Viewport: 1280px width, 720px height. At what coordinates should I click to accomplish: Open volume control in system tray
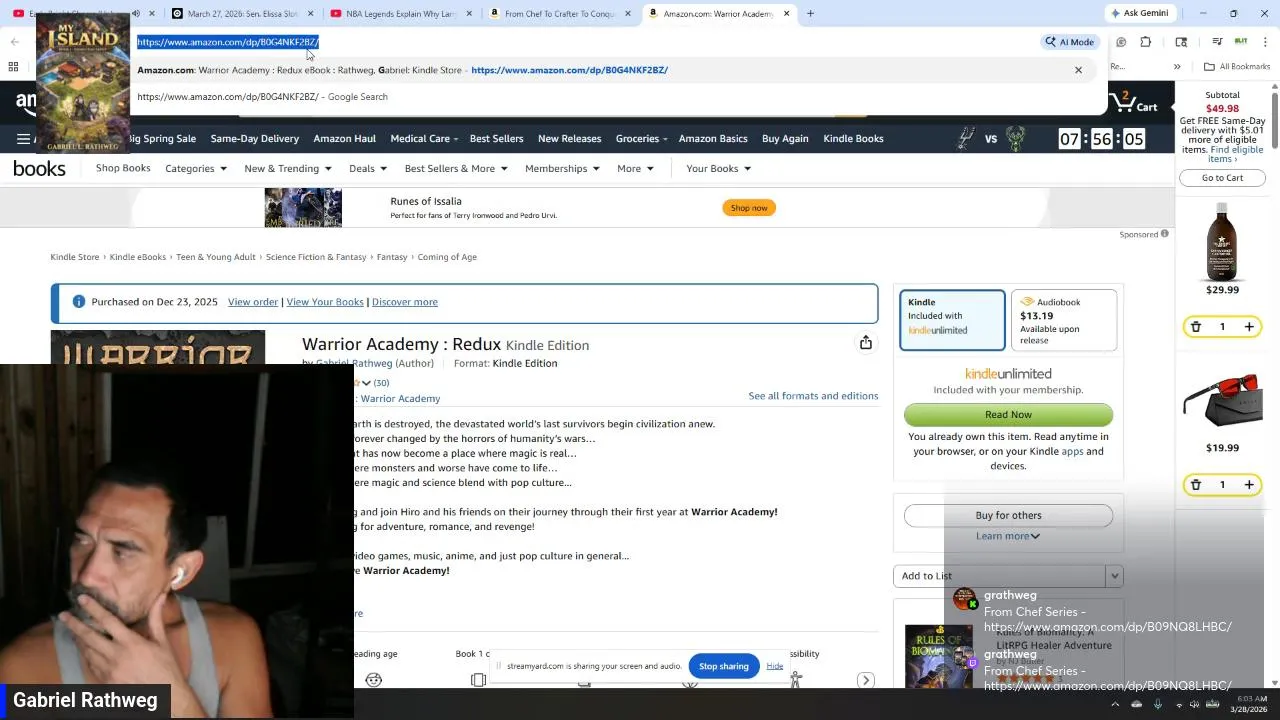[1194, 704]
